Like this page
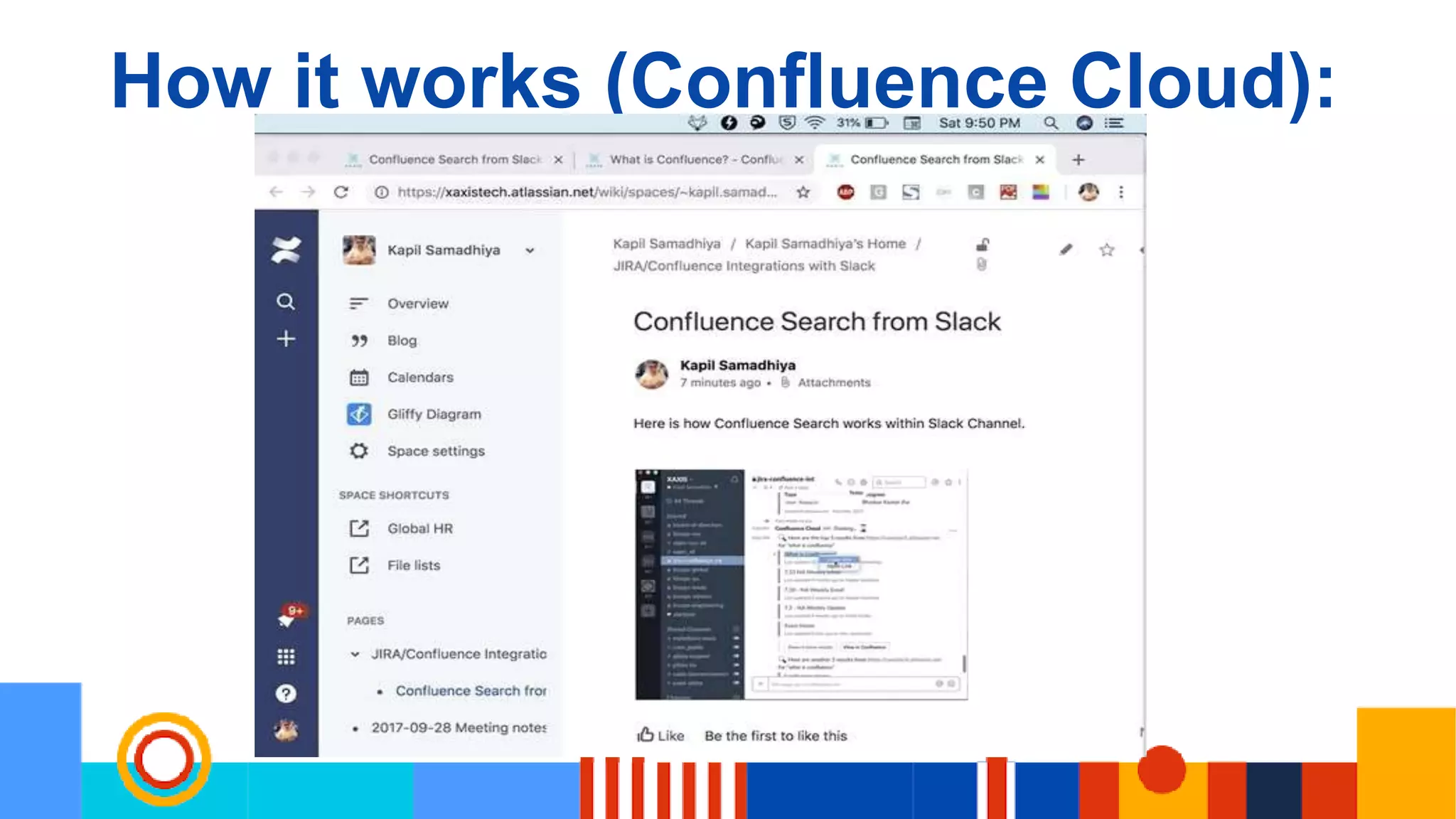 pos(660,735)
